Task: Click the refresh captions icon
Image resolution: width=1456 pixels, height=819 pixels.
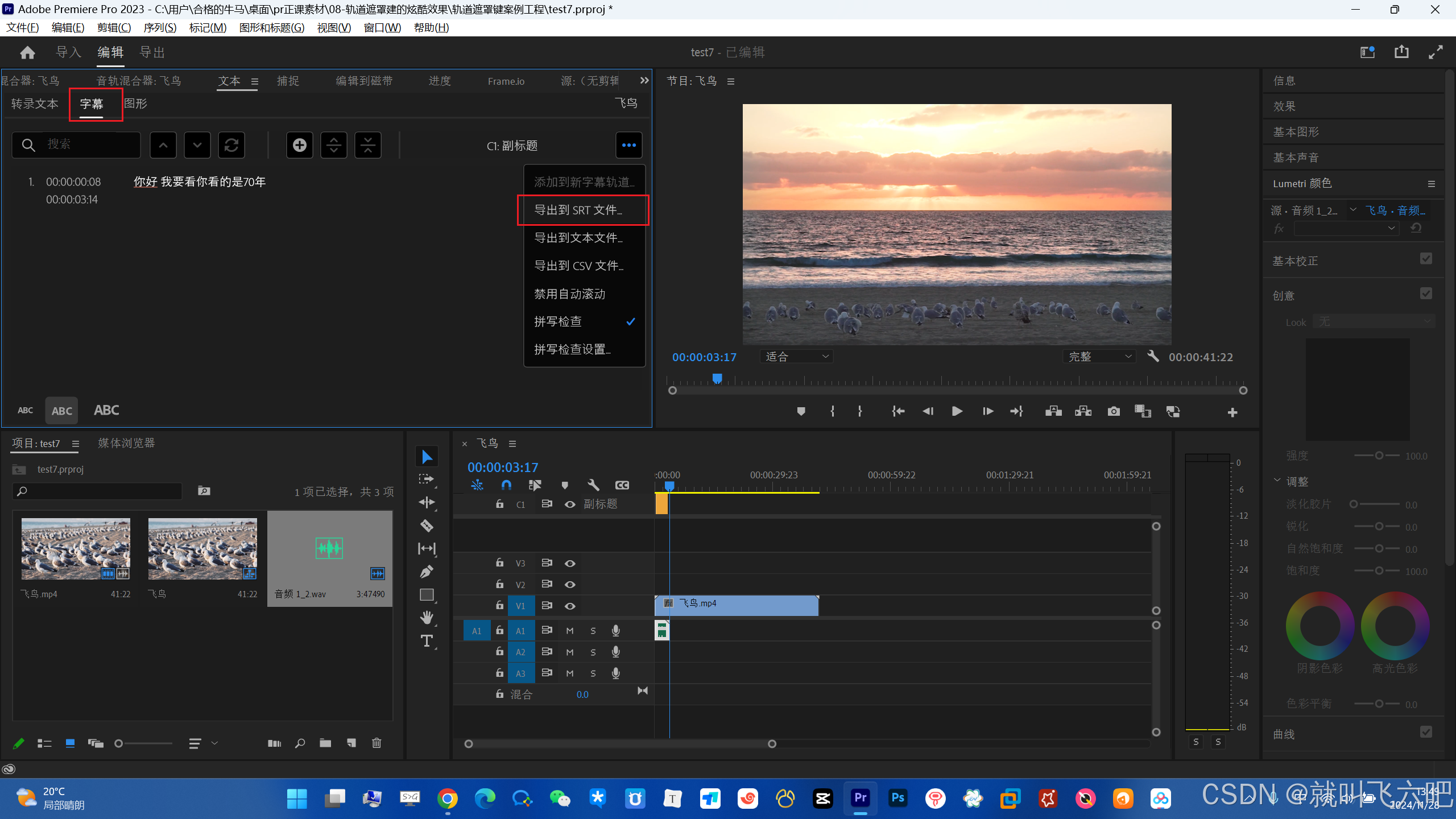Action: (231, 146)
